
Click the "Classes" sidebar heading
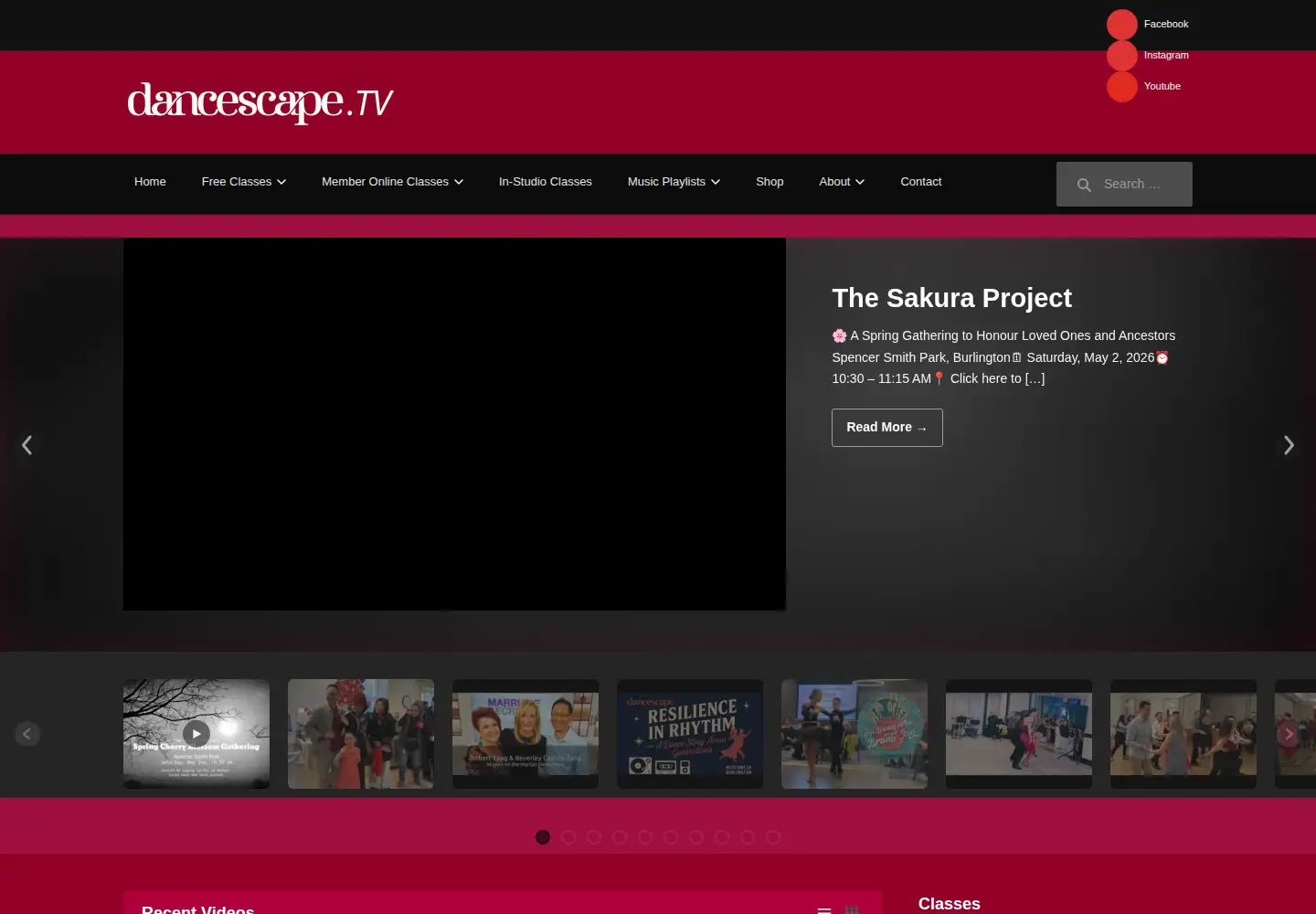tap(950, 904)
